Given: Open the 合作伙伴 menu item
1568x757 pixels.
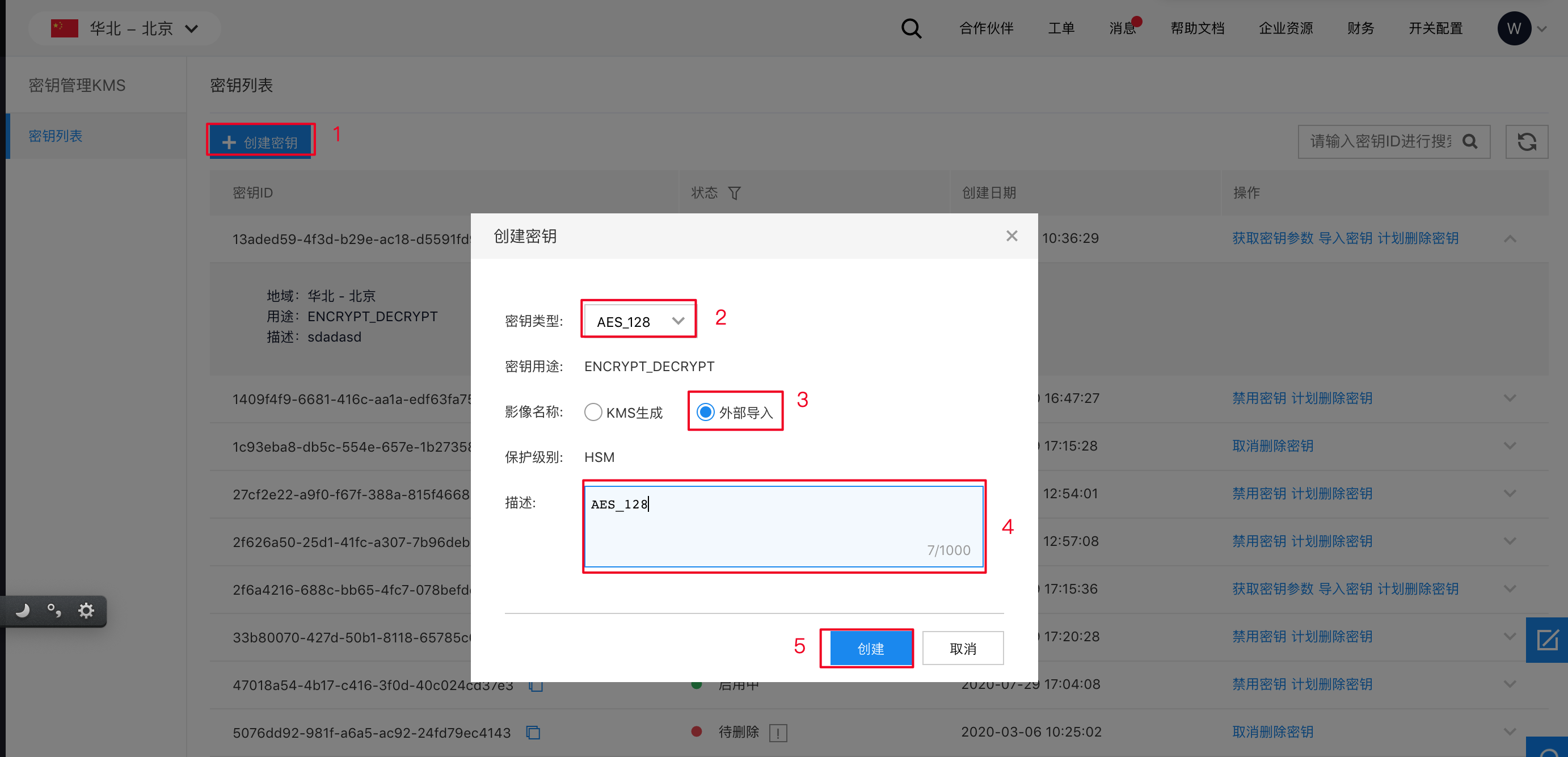Looking at the screenshot, I should 986,28.
